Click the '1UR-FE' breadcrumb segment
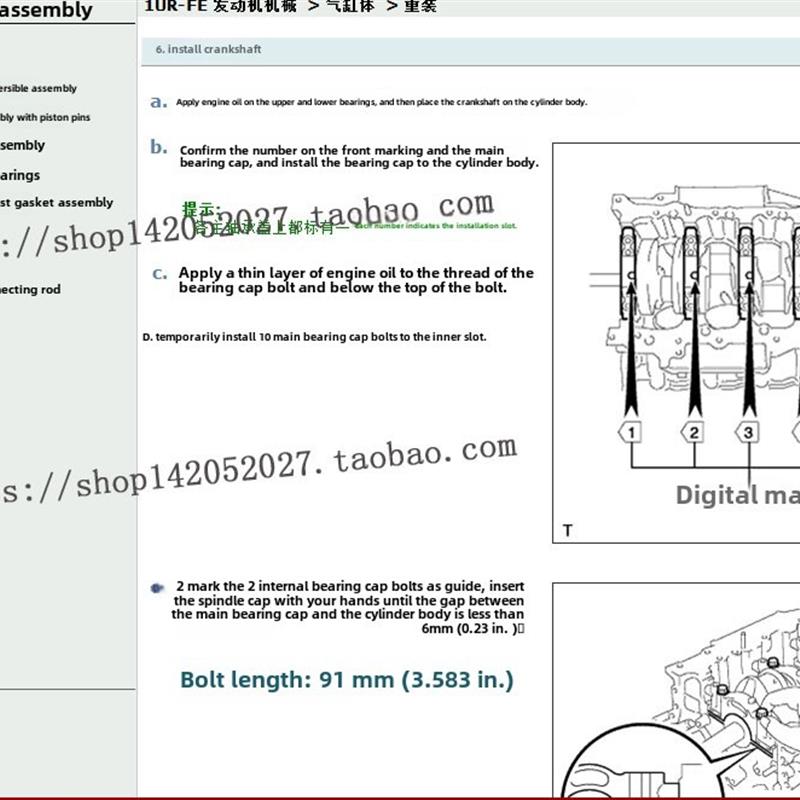 [177, 6]
